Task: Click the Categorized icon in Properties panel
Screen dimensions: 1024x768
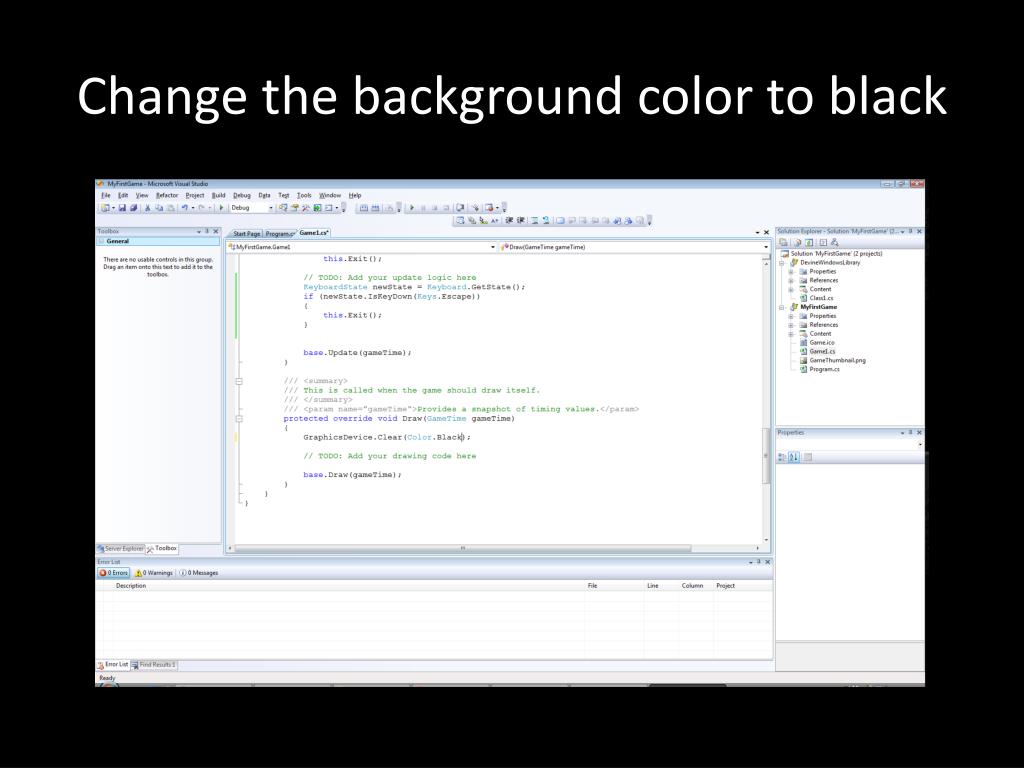Action: tap(782, 457)
